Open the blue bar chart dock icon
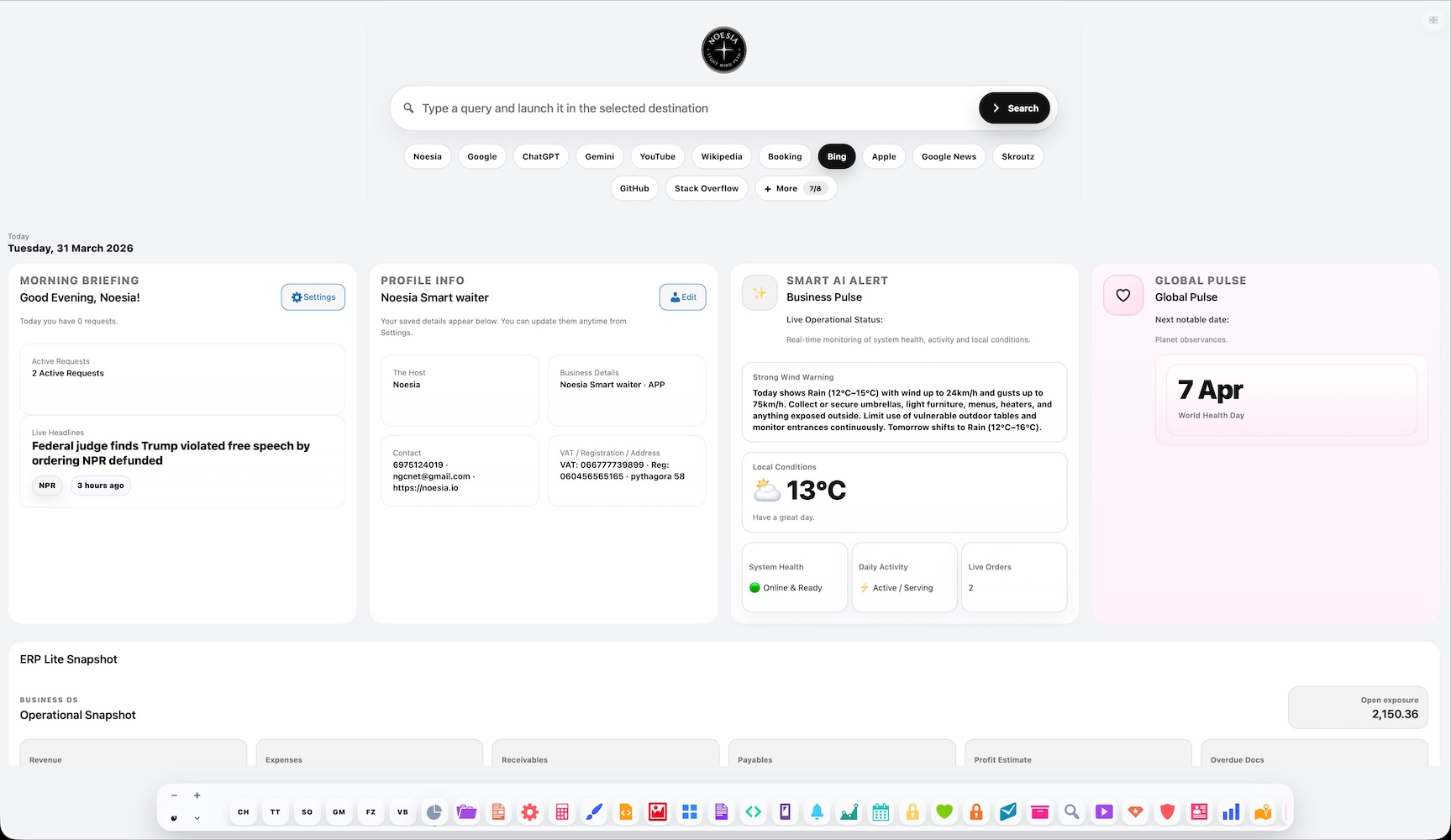This screenshot has height=840, width=1451. pos(1231,812)
